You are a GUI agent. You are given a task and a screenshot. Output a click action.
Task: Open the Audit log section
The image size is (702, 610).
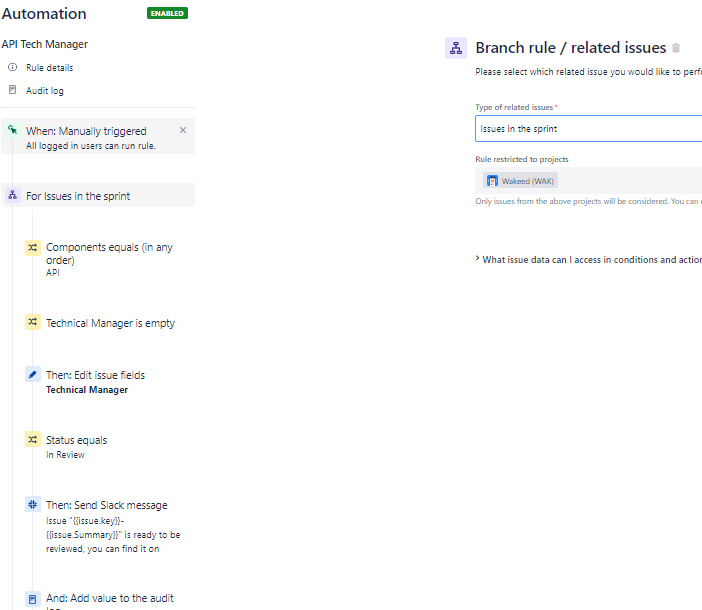[x=45, y=90]
